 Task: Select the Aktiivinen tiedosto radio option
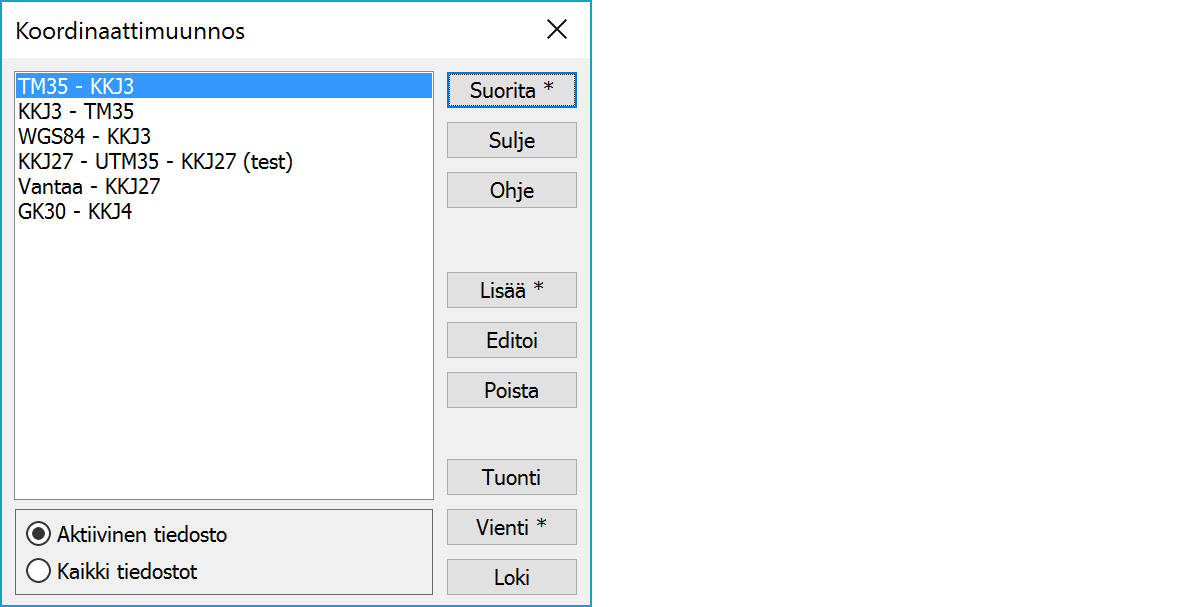coord(40,534)
